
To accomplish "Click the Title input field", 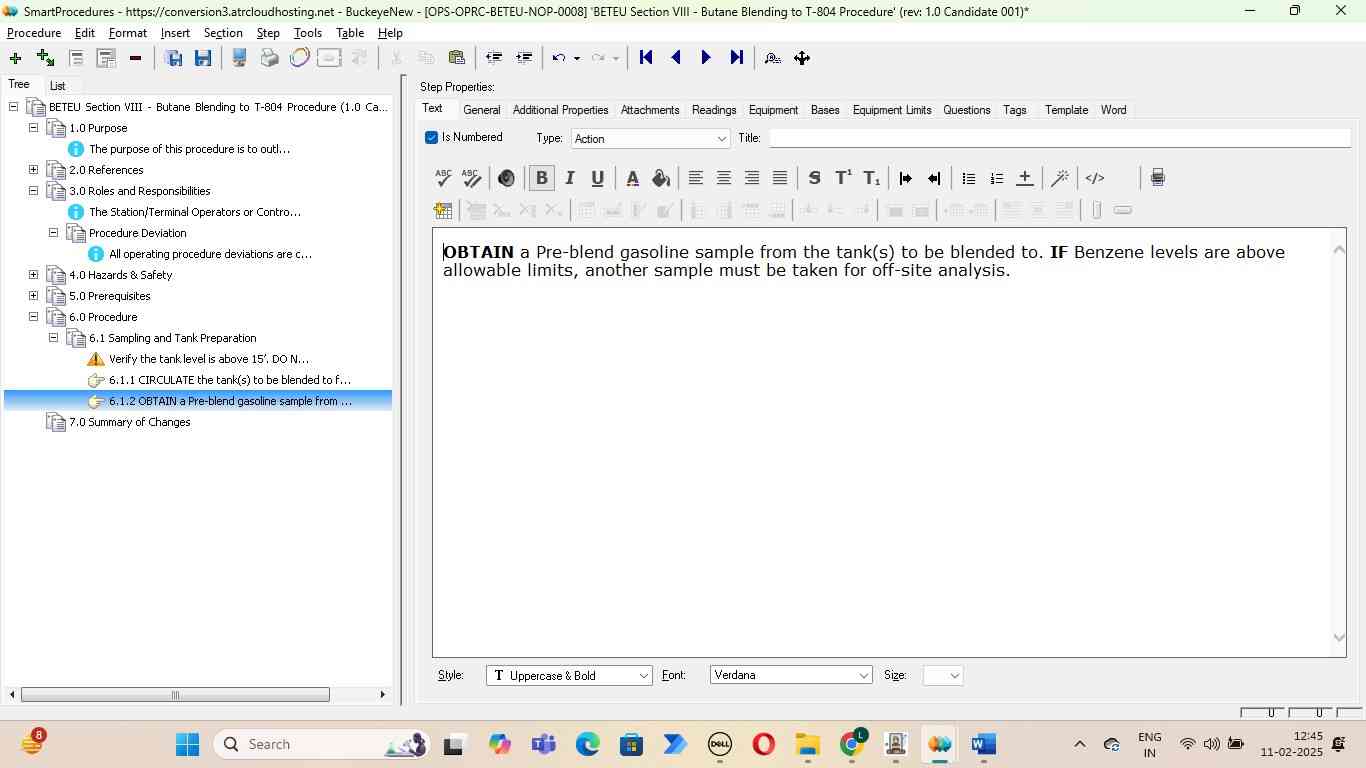I will [x=1060, y=138].
